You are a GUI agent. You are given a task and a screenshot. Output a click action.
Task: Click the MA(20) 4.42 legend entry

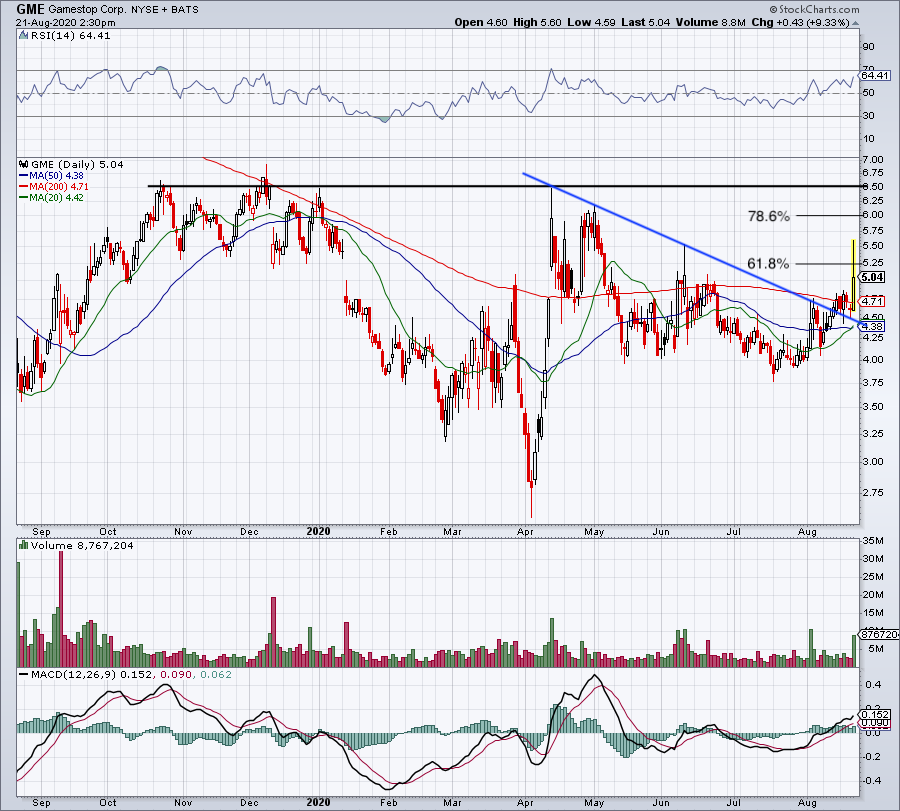[52, 197]
